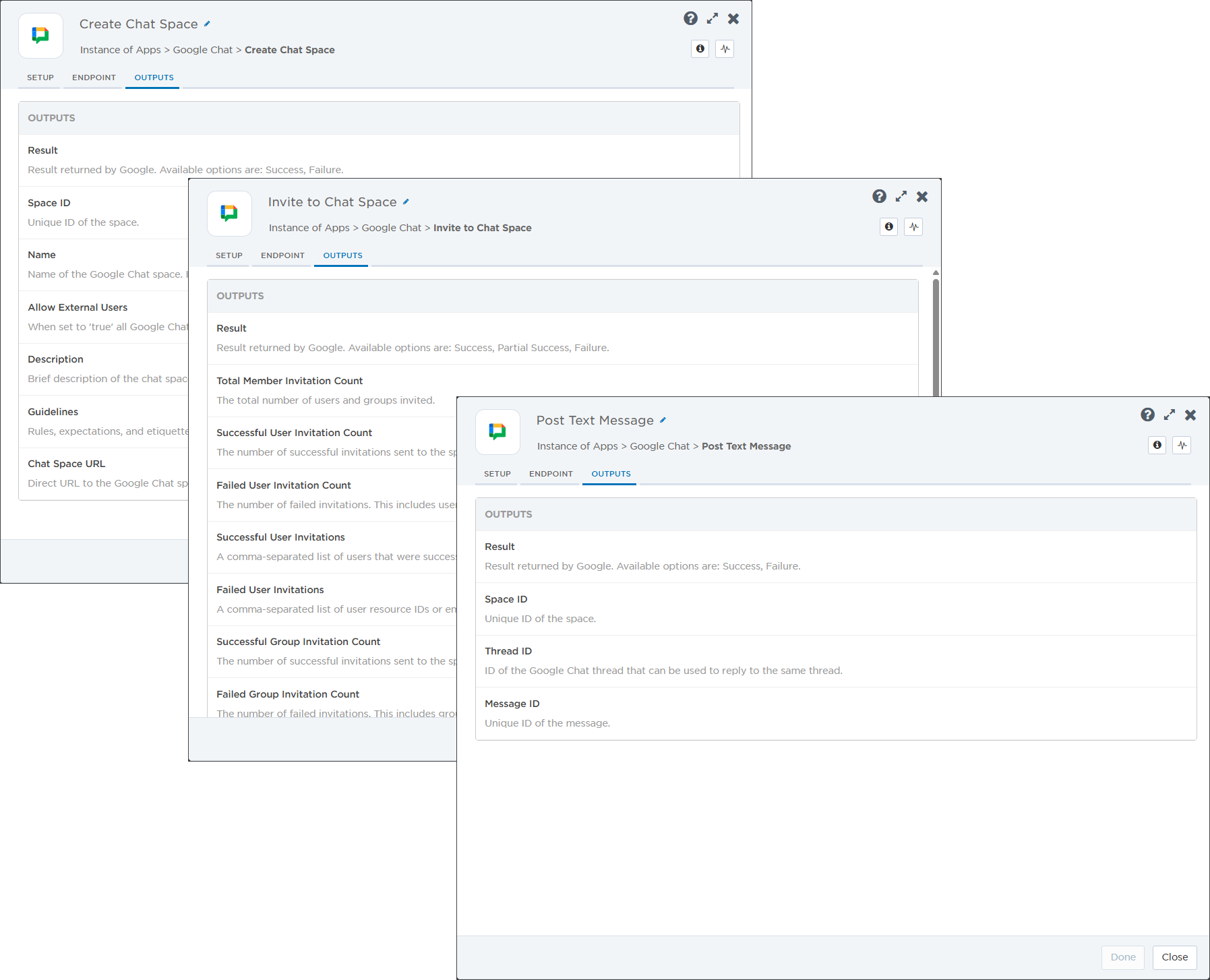
Task: Select Failed User Invitation Count output
Action: pos(332,495)
